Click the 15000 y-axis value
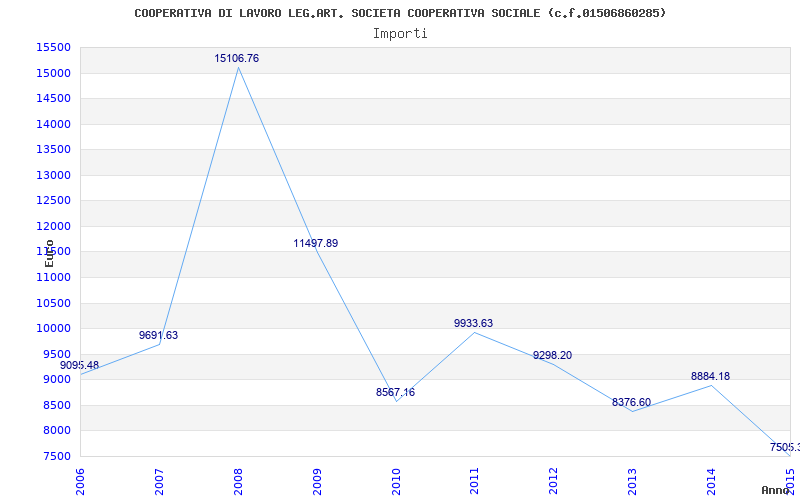 click(53, 73)
